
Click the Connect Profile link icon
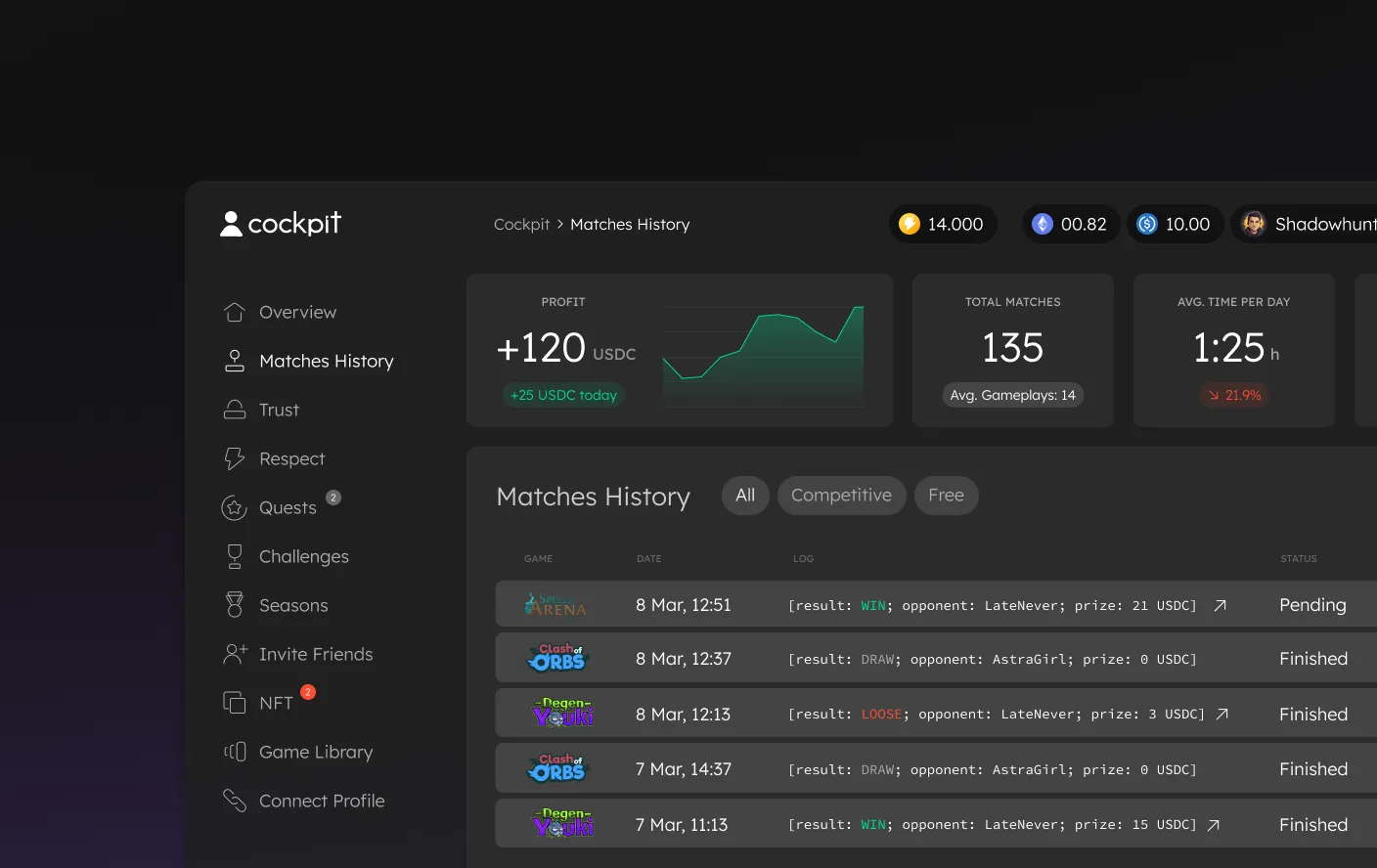[x=235, y=801]
